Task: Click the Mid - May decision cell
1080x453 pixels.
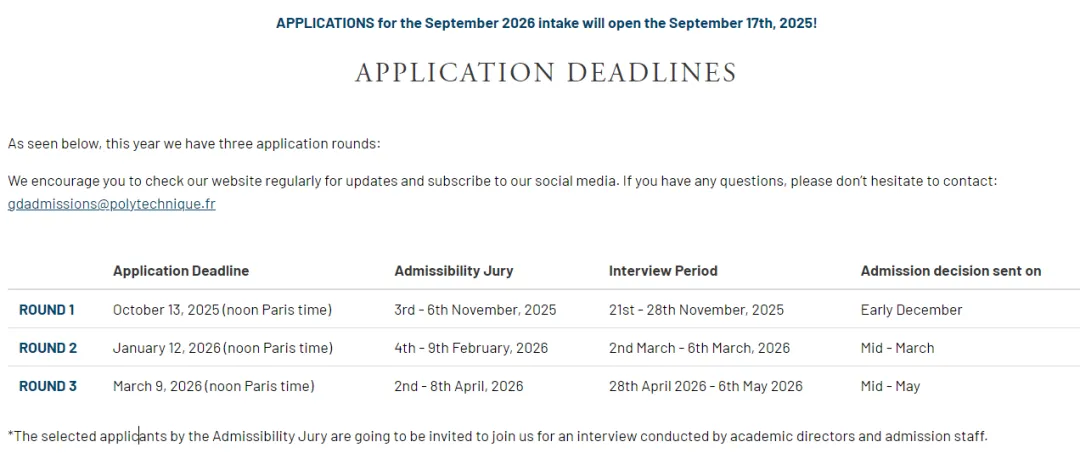Action: coord(890,386)
